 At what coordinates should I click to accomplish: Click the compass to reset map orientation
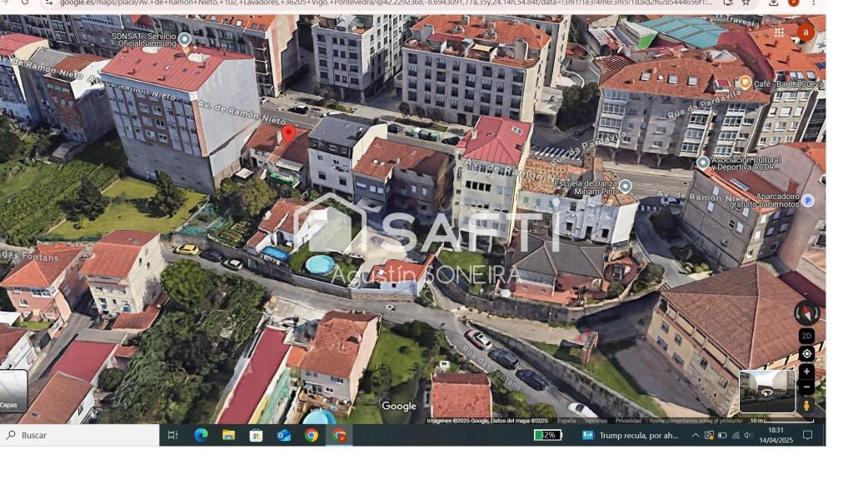(806, 313)
